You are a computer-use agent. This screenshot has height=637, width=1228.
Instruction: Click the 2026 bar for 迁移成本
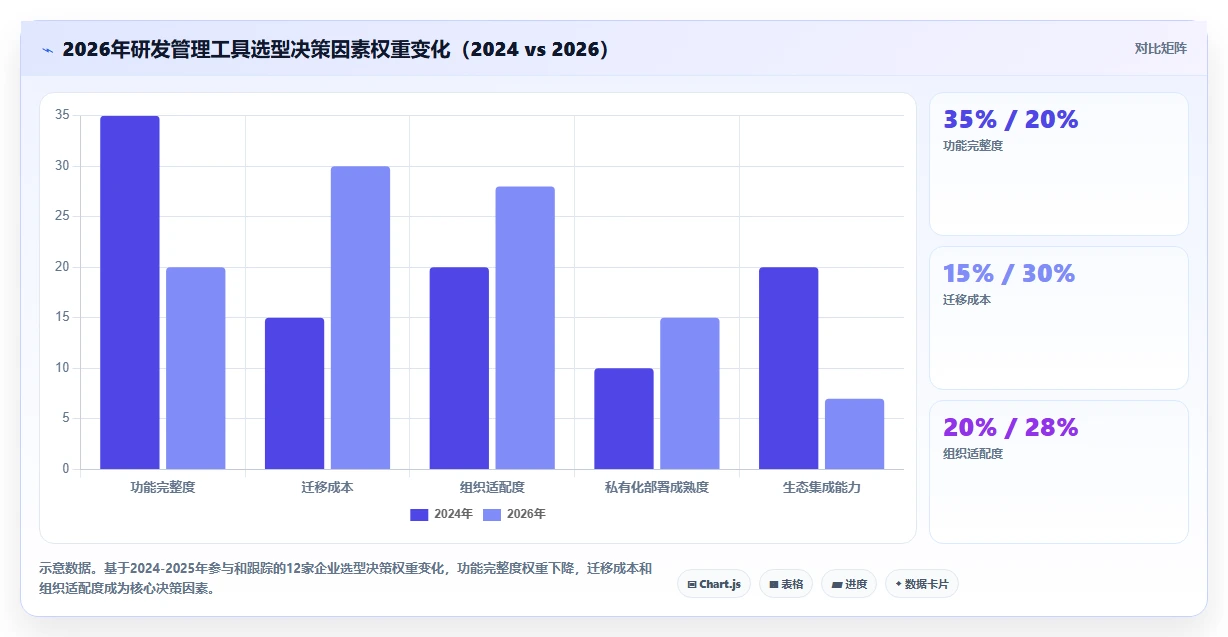(x=361, y=317)
